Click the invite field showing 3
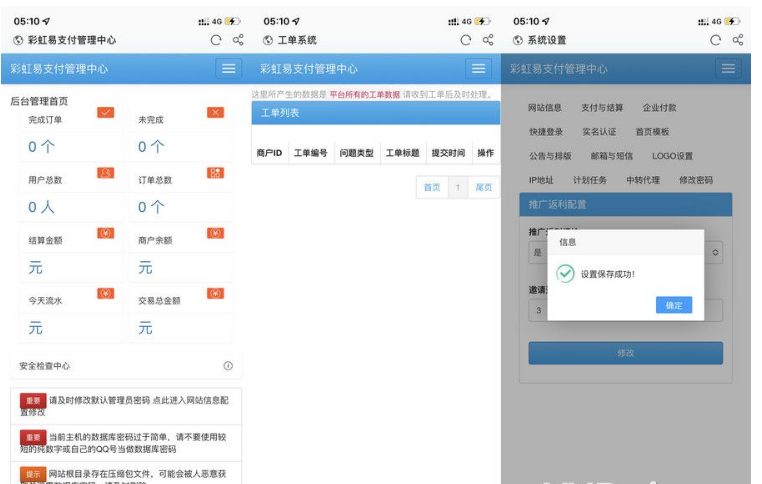Screen dimensions: 762x484 pos(625,310)
